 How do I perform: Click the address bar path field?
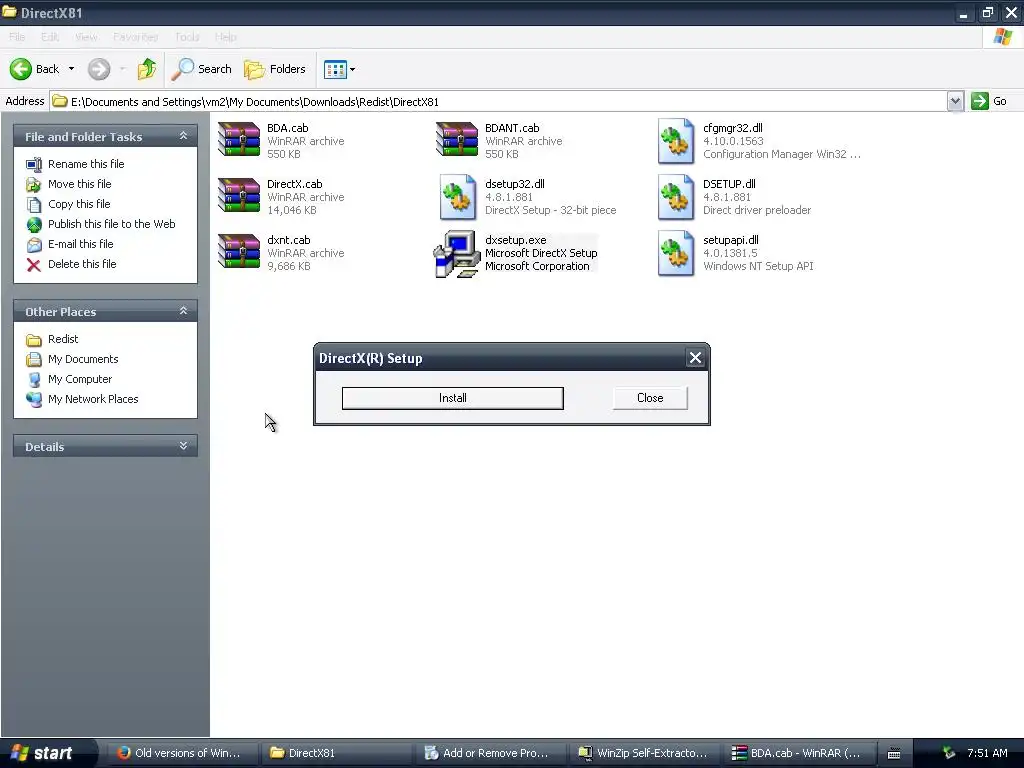pos(499,101)
